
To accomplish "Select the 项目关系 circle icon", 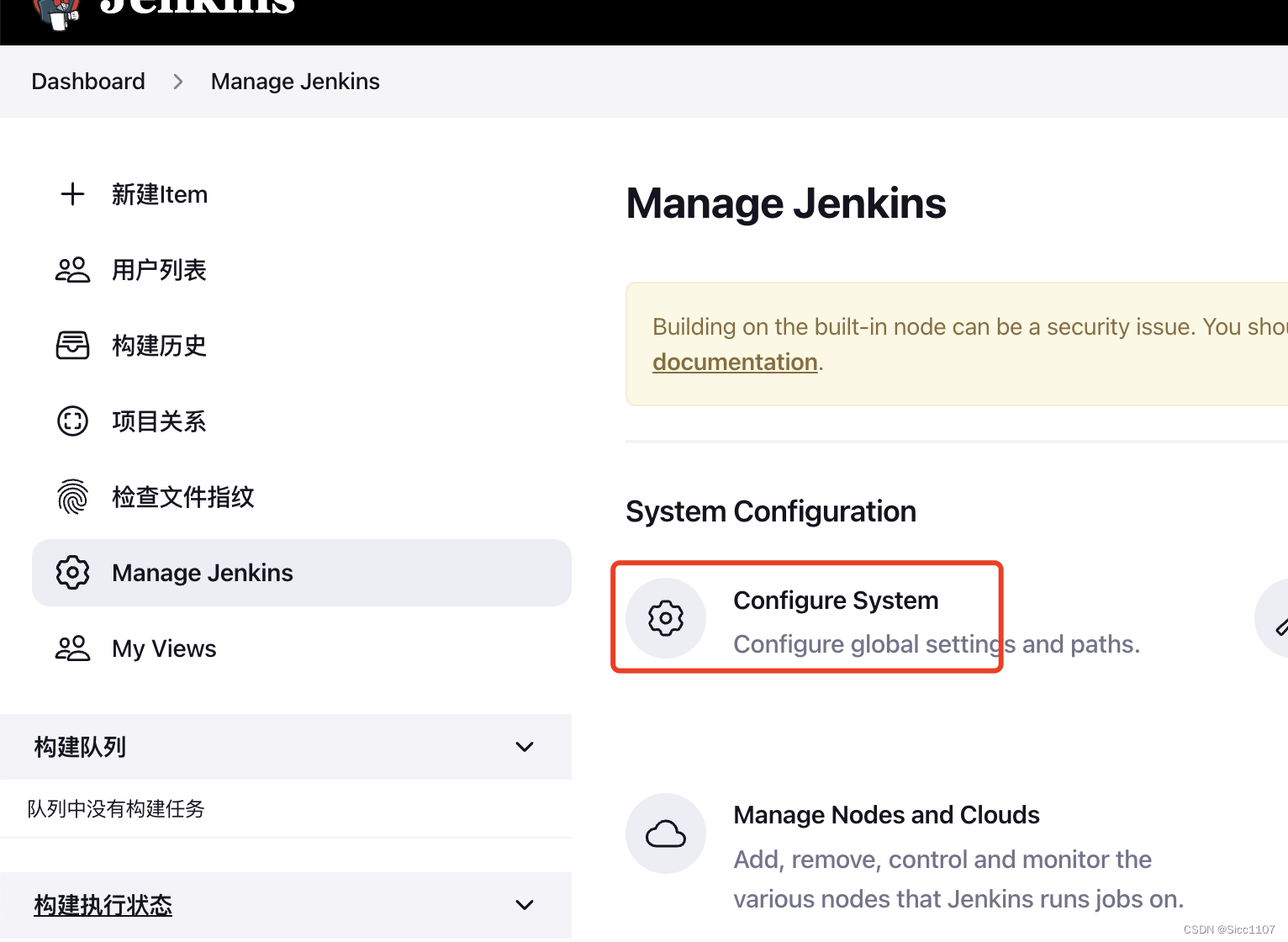I will coord(72,421).
